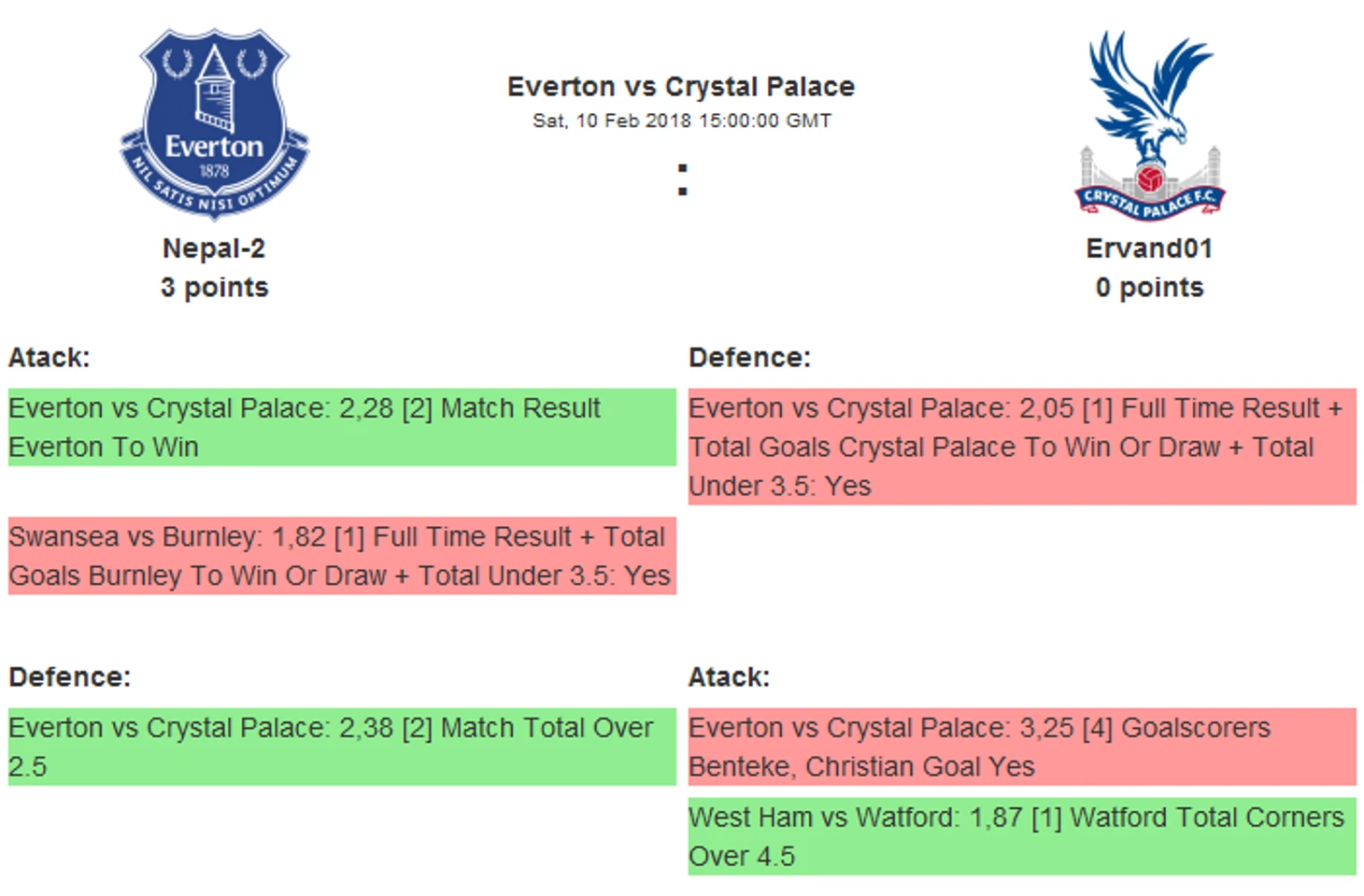This screenshot has width=1364, height=896.
Task: Click the Match Total Over 2.5 bet
Action: (x=341, y=747)
